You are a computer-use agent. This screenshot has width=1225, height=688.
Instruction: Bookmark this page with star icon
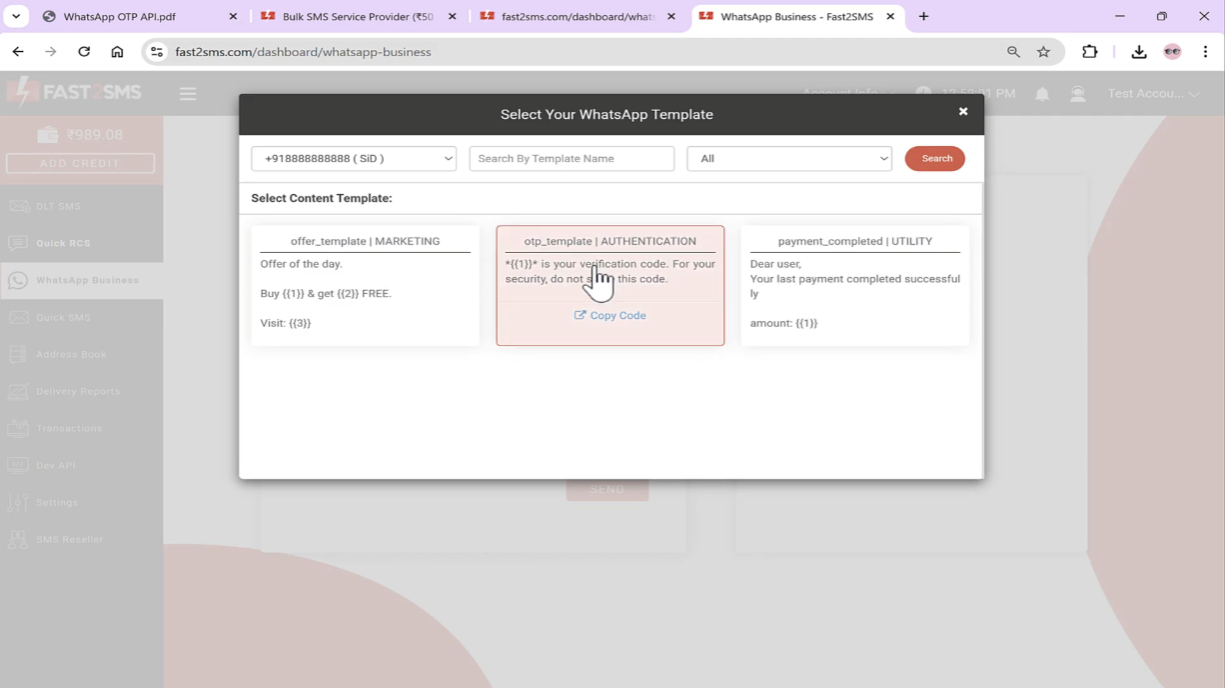tap(1043, 52)
